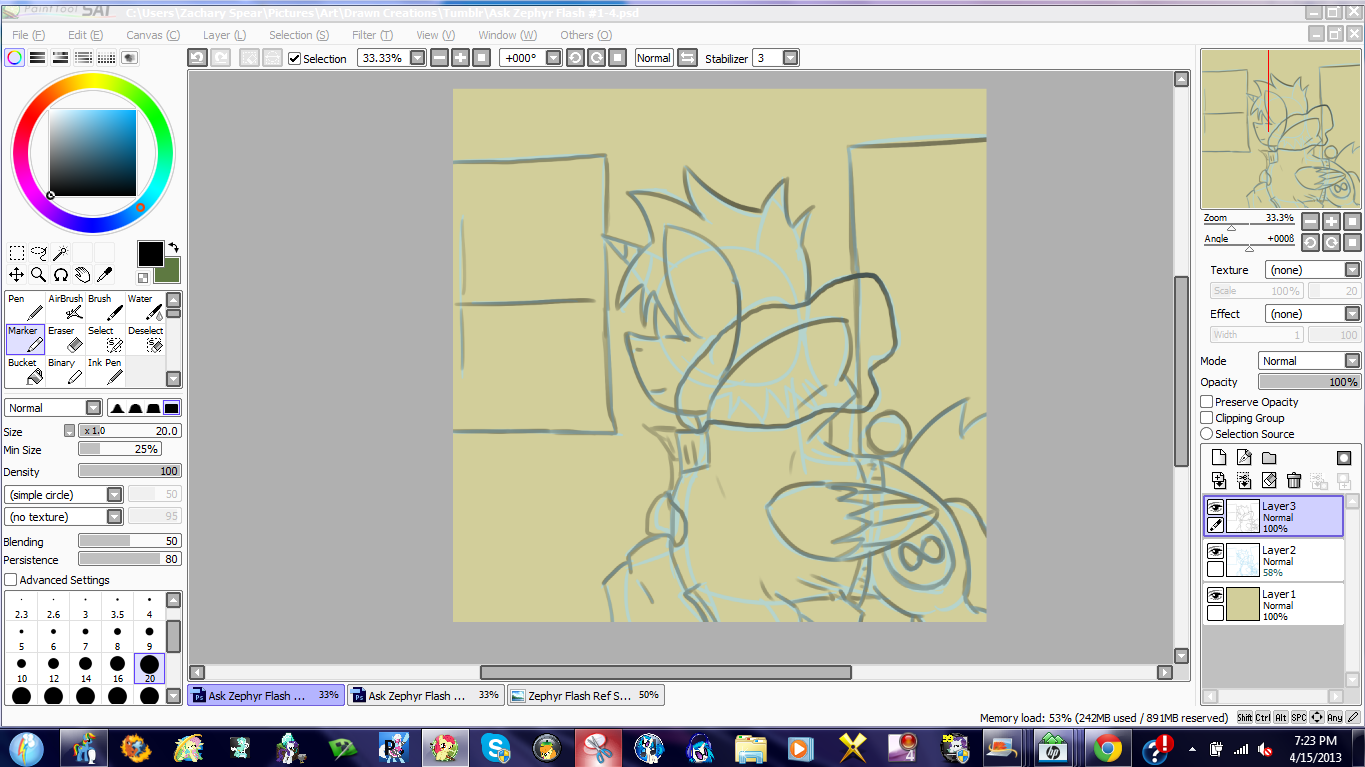Activate the hand pan tool
This screenshot has width=1365, height=767.
83,274
